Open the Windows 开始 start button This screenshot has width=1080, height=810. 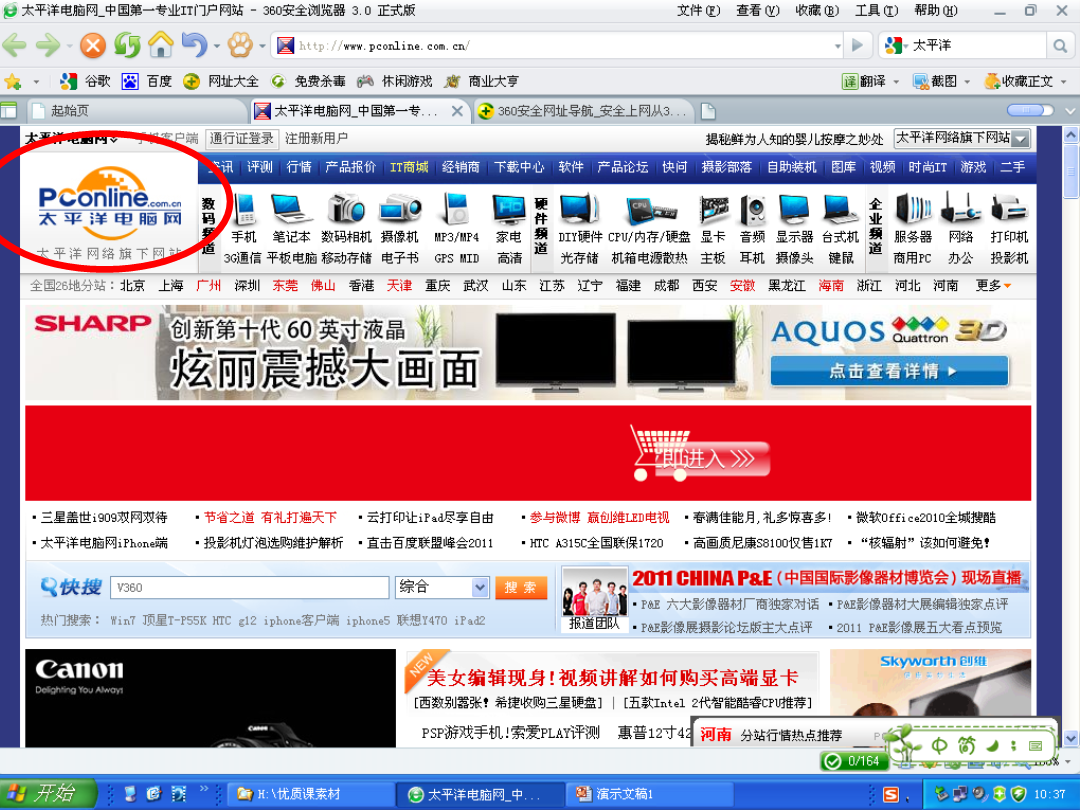coord(48,793)
